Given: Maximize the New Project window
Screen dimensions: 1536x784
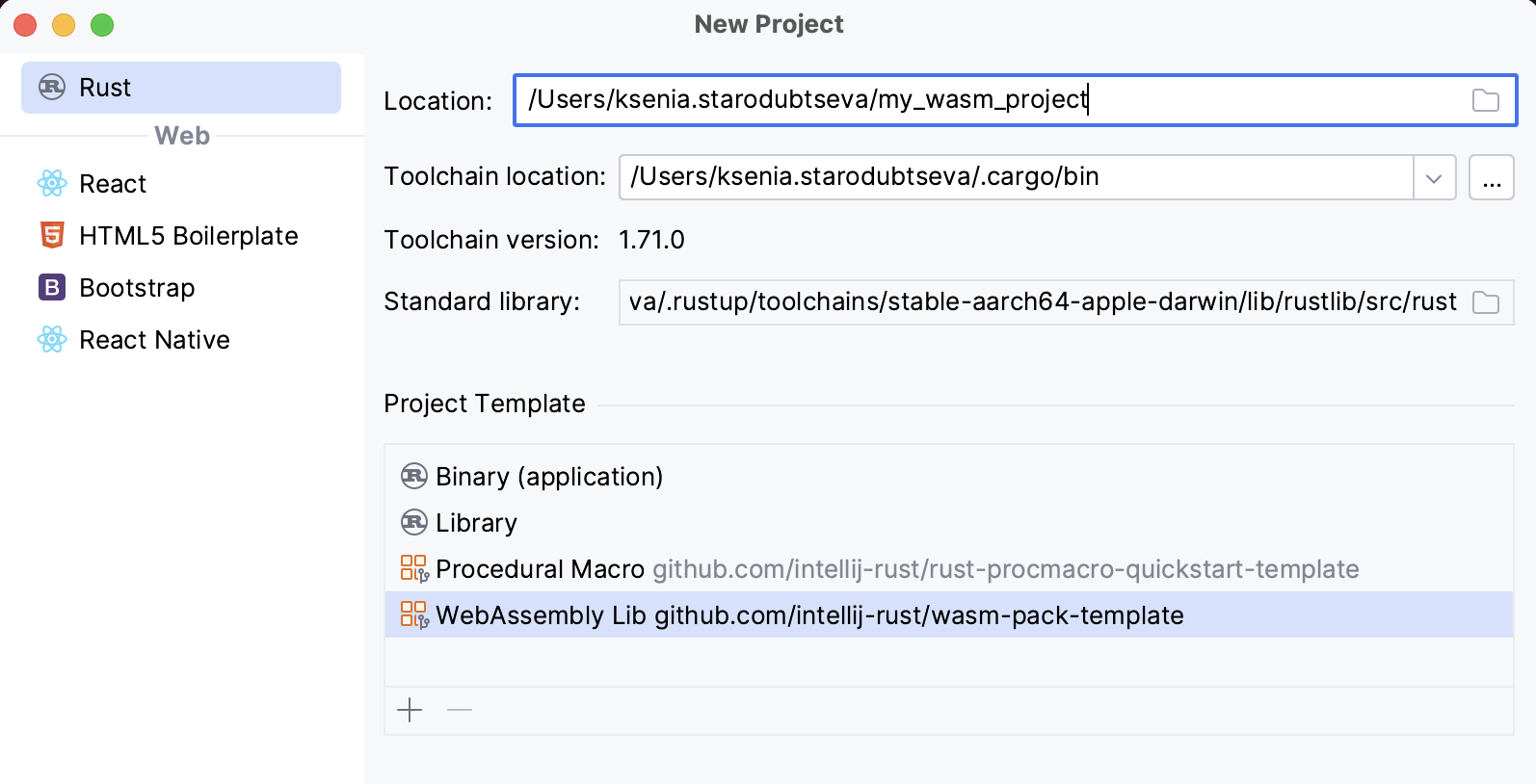Looking at the screenshot, I should point(102,25).
